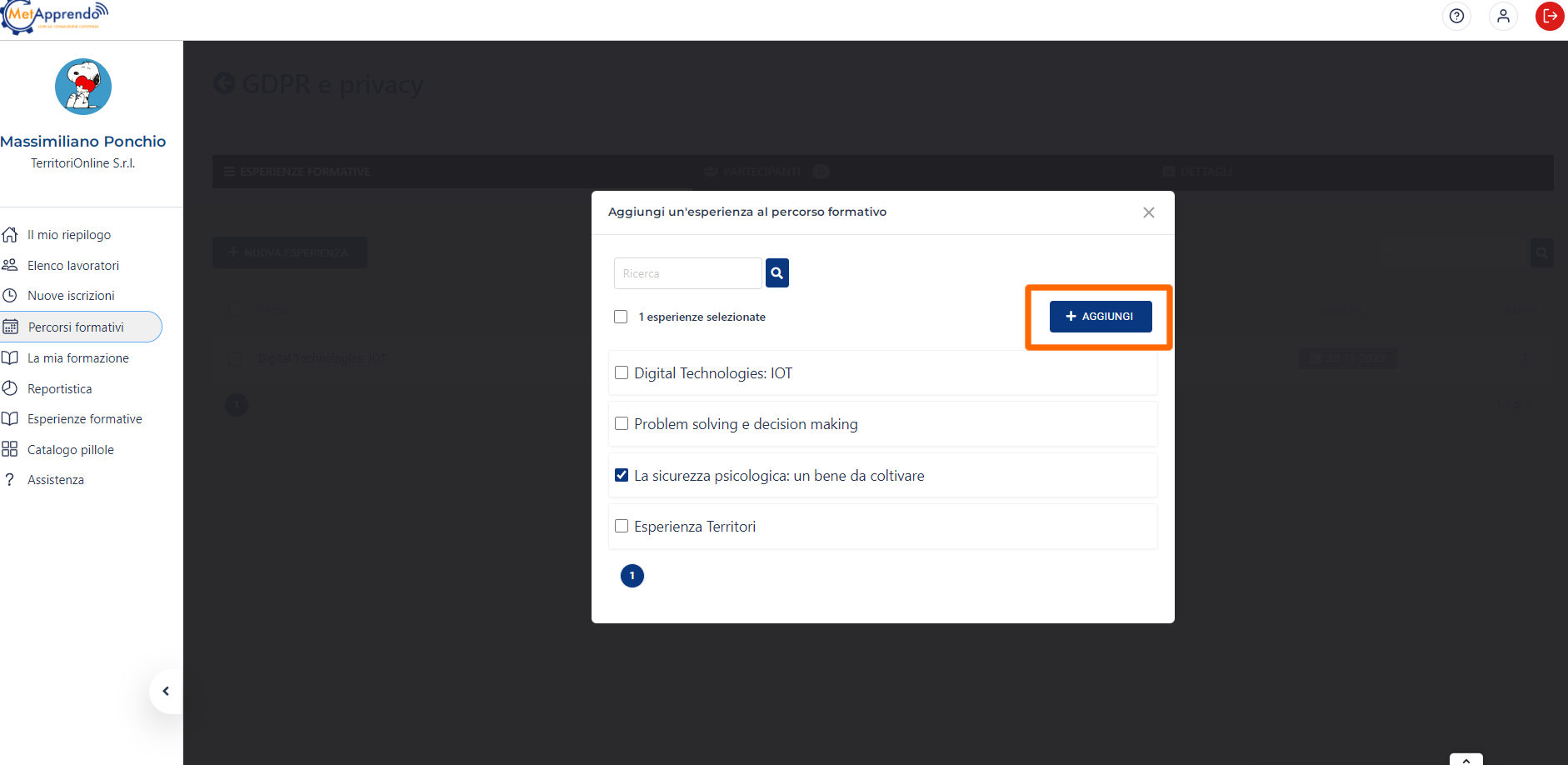Click the MetApprendo logo
The image size is (1568, 765).
(55, 17)
